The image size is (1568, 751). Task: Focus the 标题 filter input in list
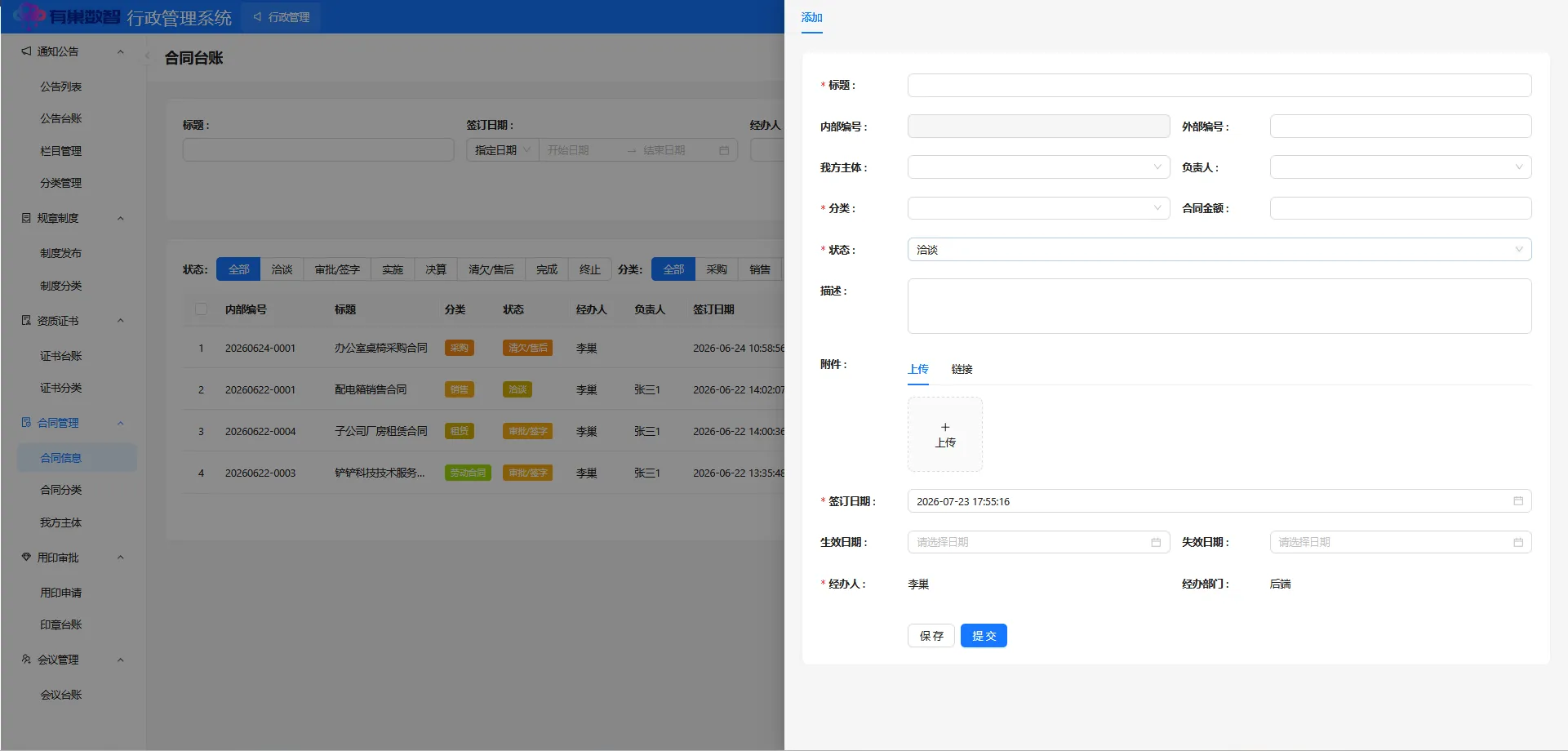tap(318, 150)
